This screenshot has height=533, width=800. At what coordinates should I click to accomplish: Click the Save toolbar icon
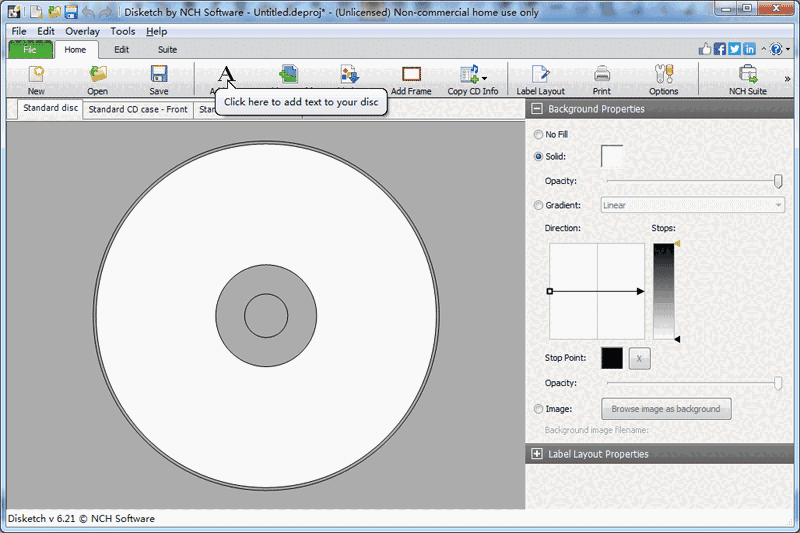click(158, 77)
